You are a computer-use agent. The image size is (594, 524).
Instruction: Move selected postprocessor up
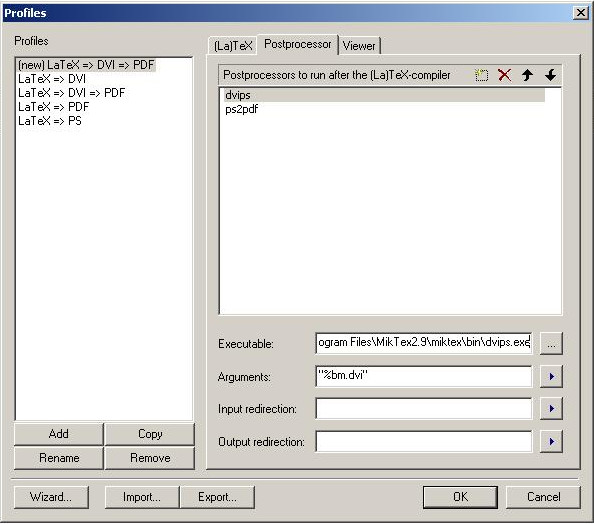click(527, 75)
